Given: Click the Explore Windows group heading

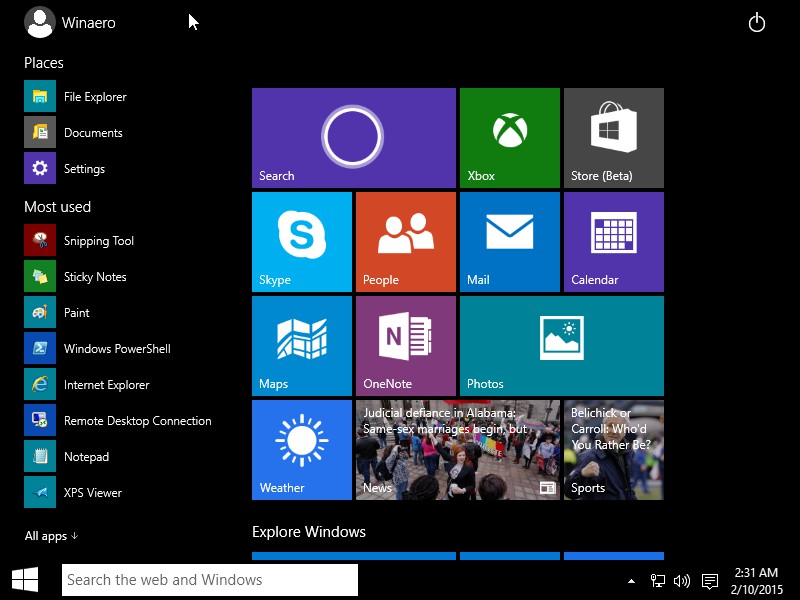Looking at the screenshot, I should (309, 532).
